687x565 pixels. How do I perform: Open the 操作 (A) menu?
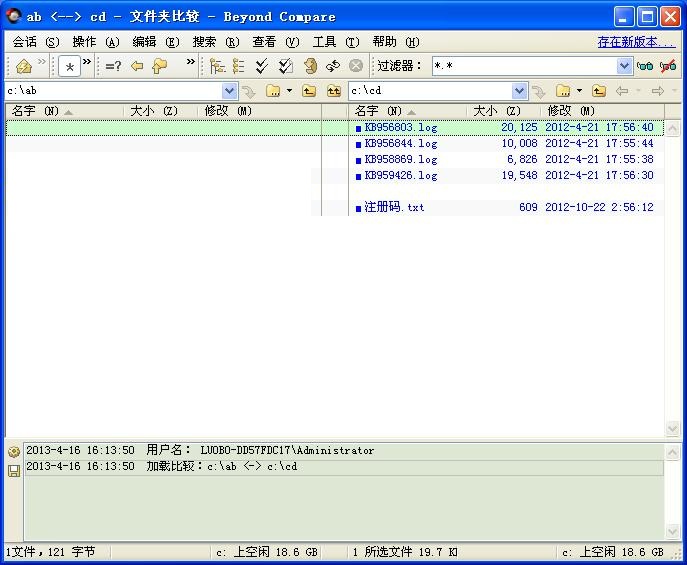(96, 42)
